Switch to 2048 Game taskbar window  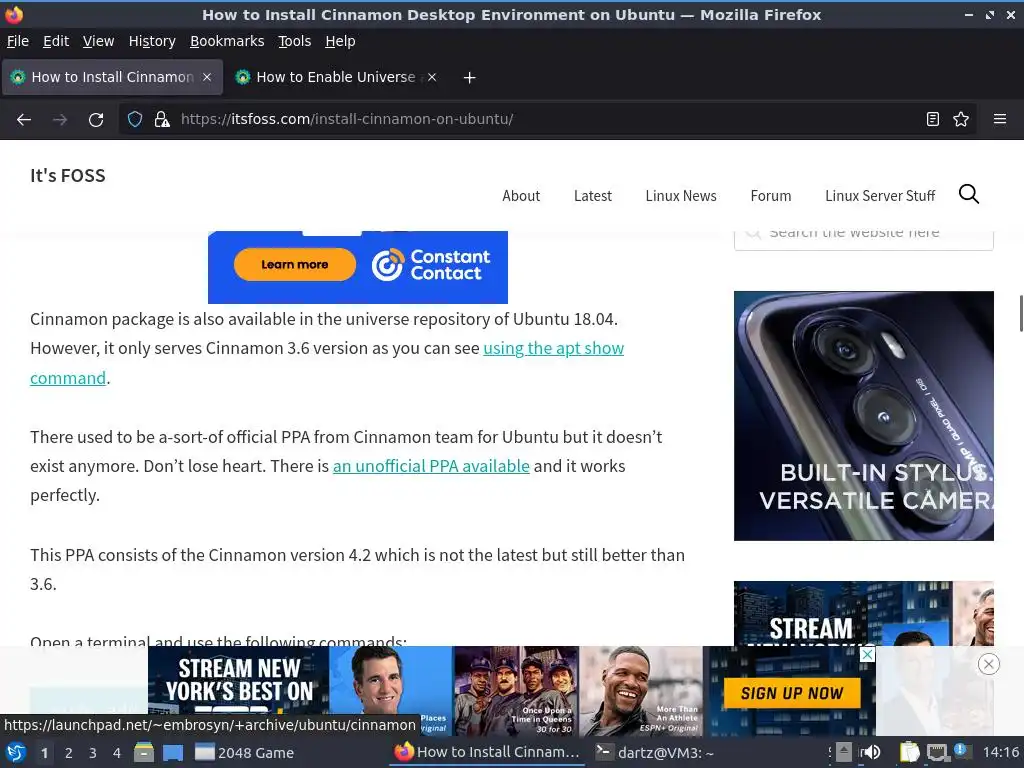pos(245,753)
